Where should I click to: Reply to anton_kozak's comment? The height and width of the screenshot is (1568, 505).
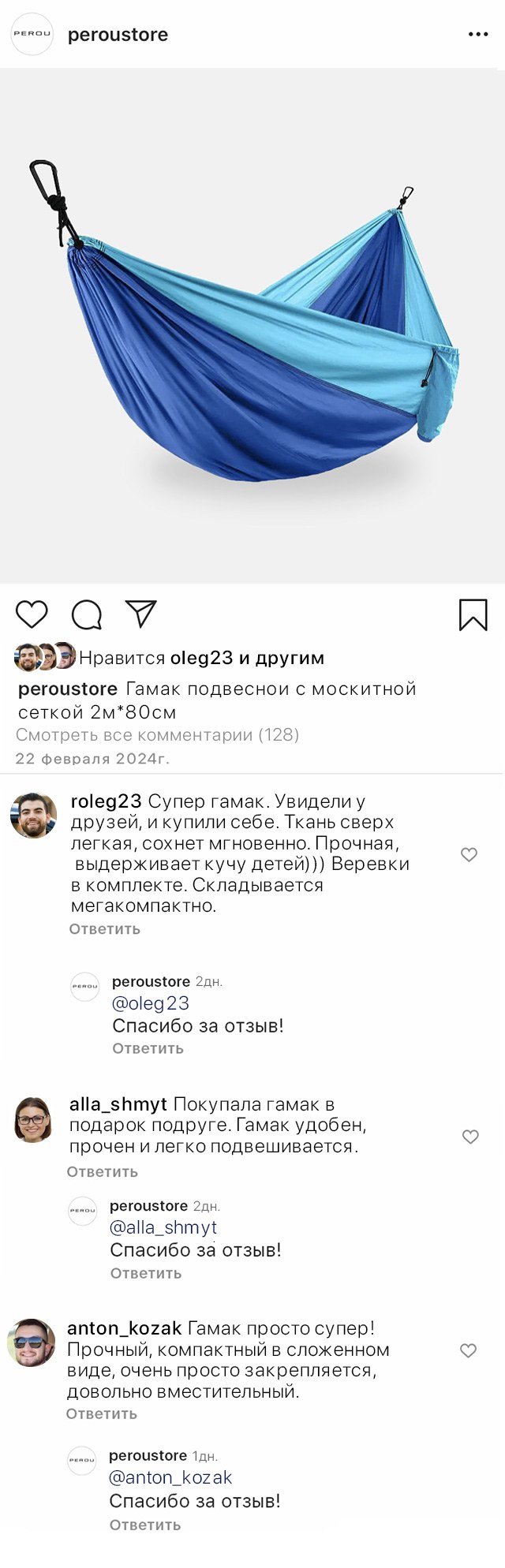coord(101,1414)
